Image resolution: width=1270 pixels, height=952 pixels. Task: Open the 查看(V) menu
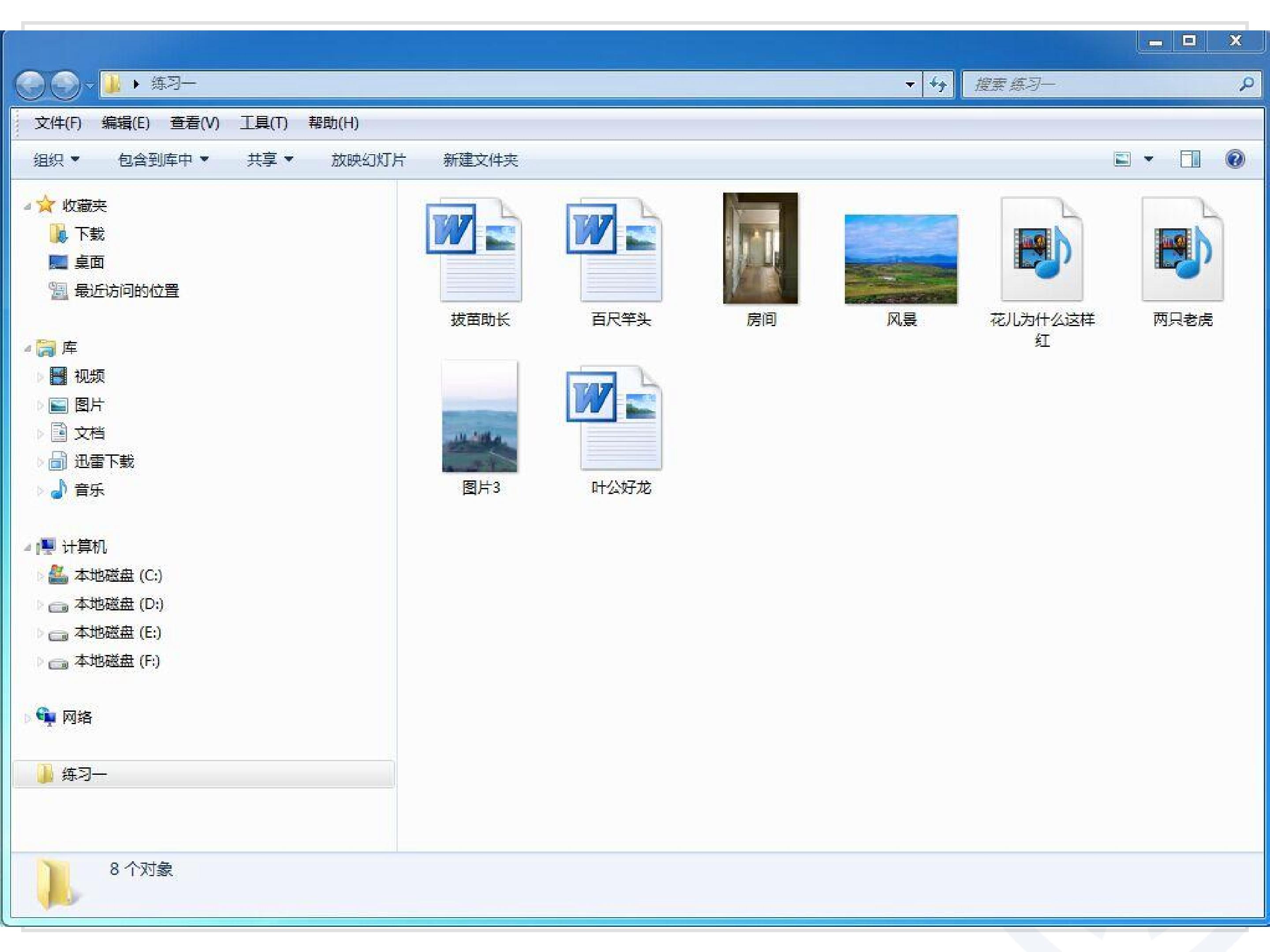(194, 123)
